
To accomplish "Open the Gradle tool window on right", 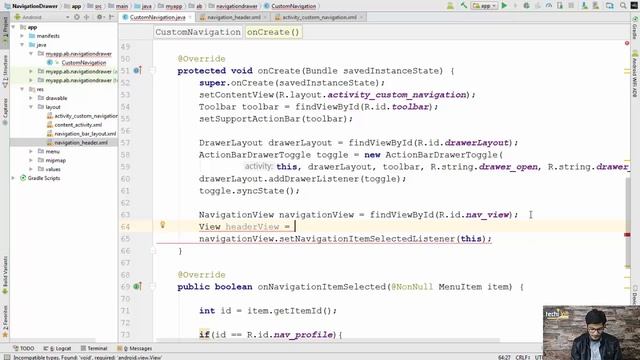I will [x=635, y=28].
